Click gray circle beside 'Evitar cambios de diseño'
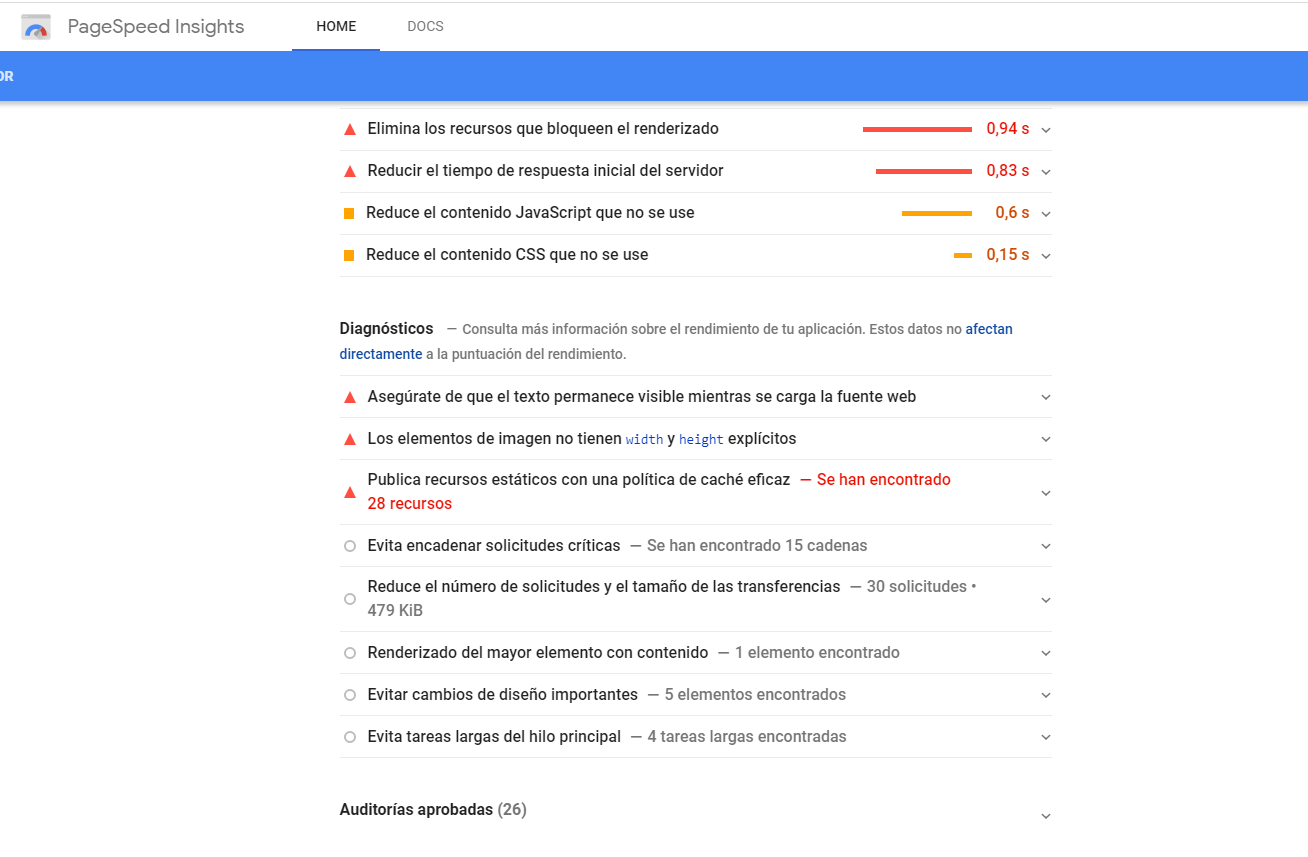The height and width of the screenshot is (857, 1308). coord(350,695)
